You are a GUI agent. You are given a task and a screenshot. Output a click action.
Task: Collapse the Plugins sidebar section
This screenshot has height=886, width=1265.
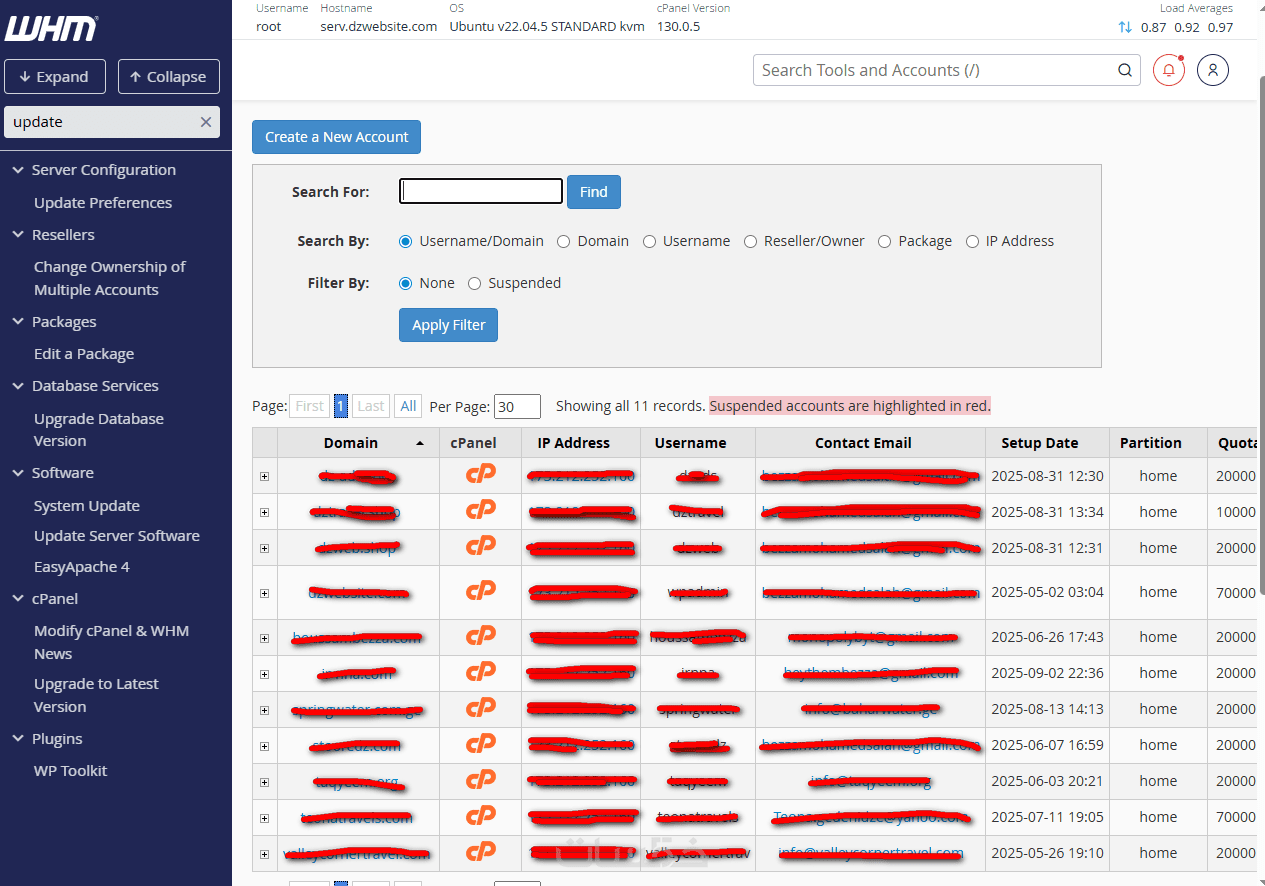(x=18, y=739)
